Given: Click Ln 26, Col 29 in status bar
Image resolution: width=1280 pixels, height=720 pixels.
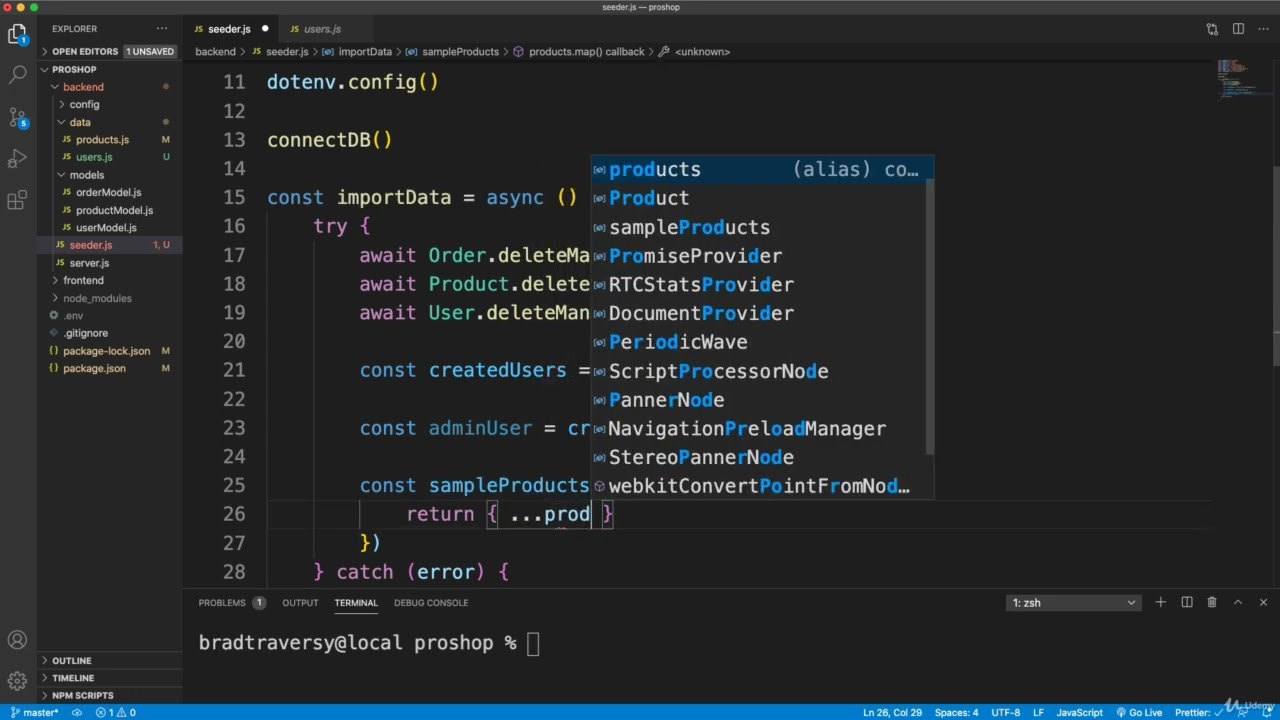Looking at the screenshot, I should (x=893, y=712).
